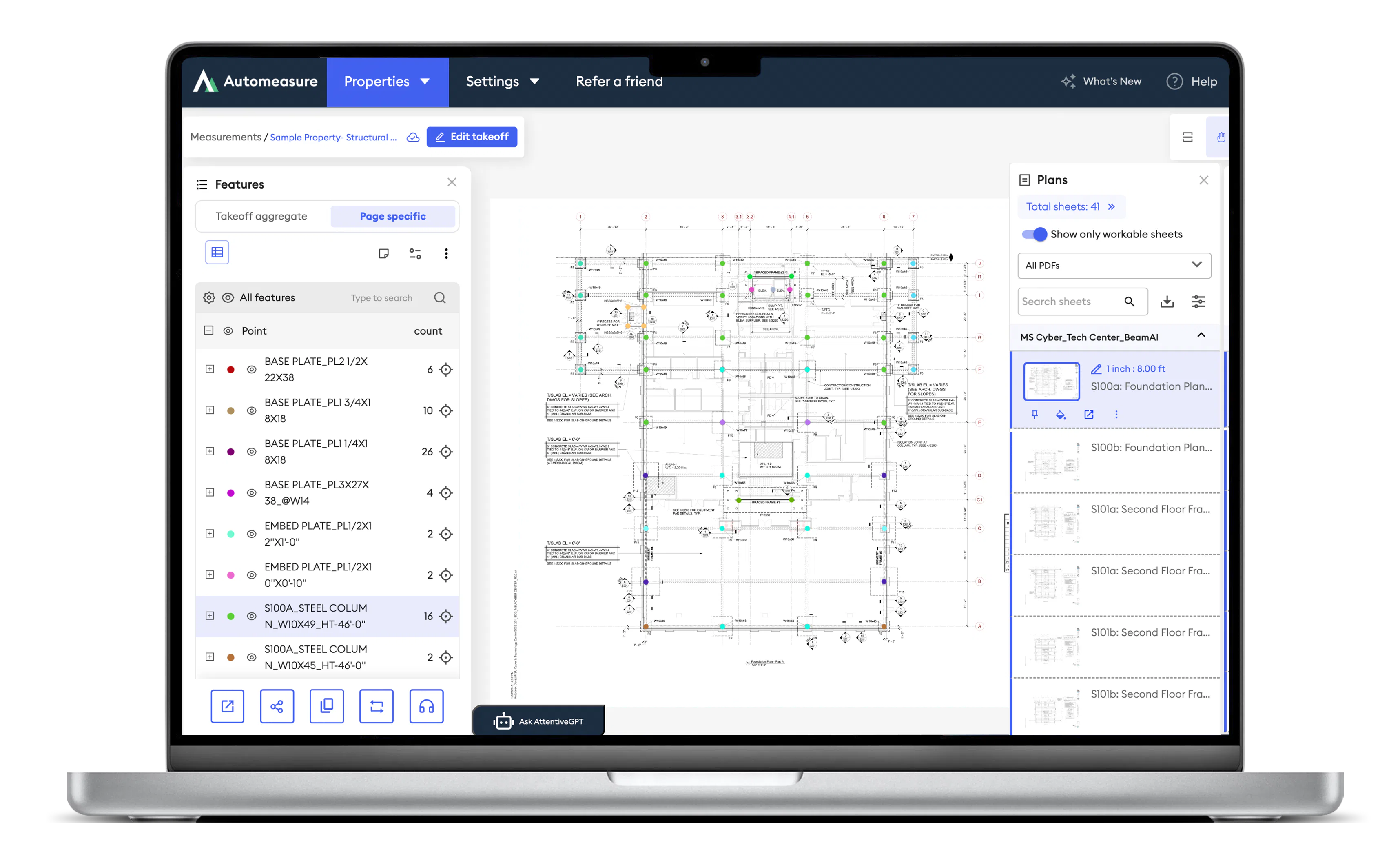This screenshot has width=1400, height=865.
Task: Open the three-dot menu in Features toolbar
Action: coord(445,253)
